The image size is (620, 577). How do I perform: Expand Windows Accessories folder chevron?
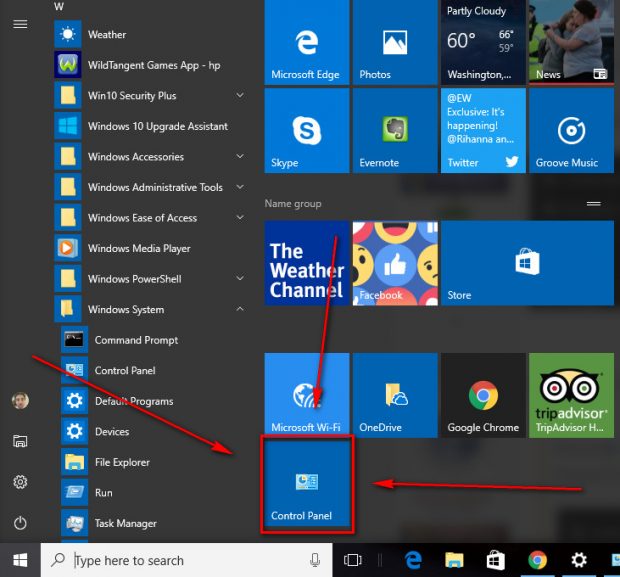[x=240, y=156]
